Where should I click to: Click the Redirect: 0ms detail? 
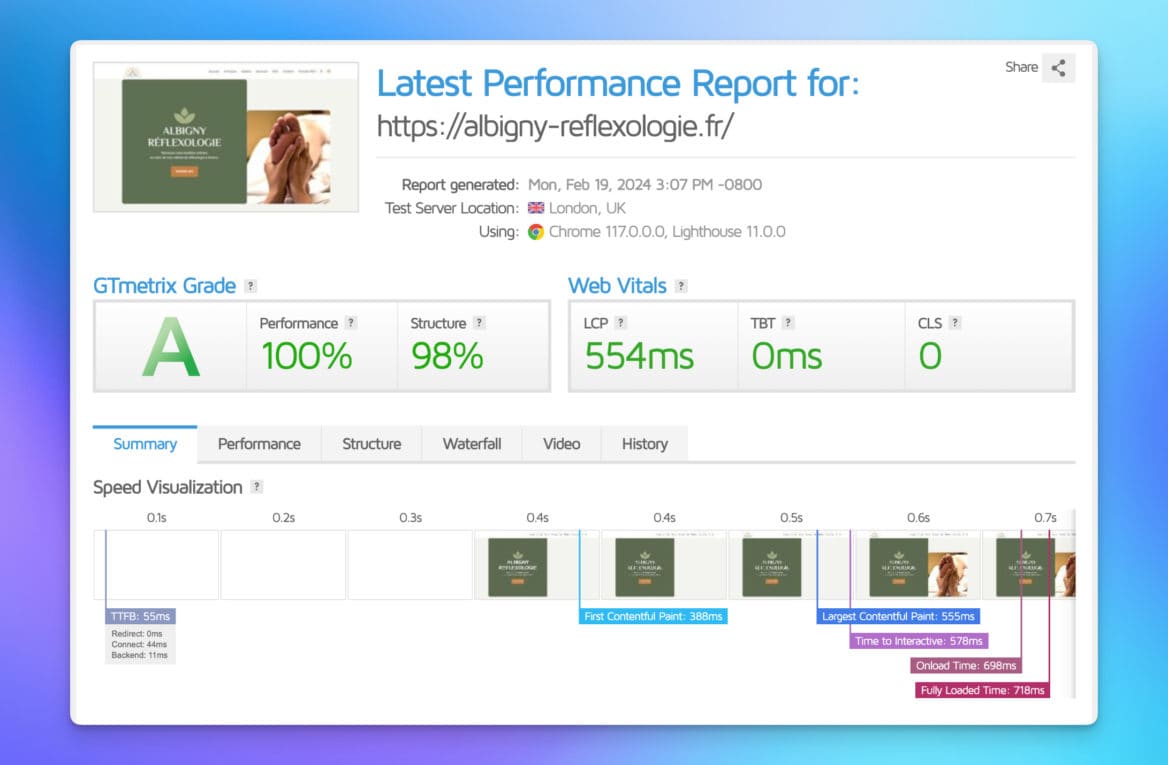[x=137, y=634]
